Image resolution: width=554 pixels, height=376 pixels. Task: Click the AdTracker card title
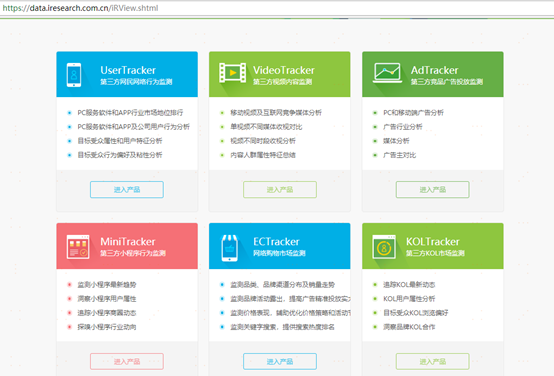coord(434,70)
